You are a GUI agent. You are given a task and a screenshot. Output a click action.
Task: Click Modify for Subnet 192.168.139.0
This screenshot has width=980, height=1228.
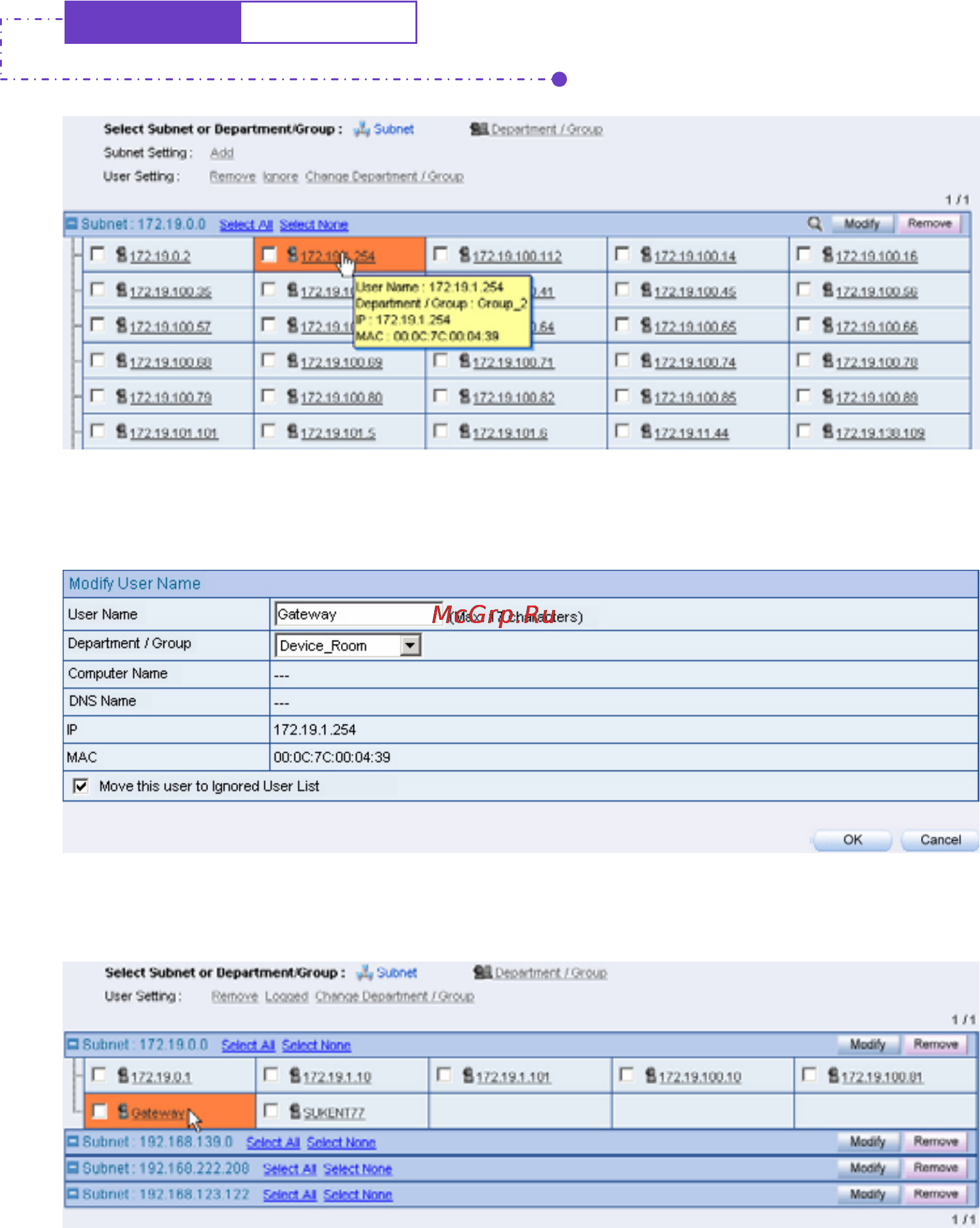tap(868, 1141)
